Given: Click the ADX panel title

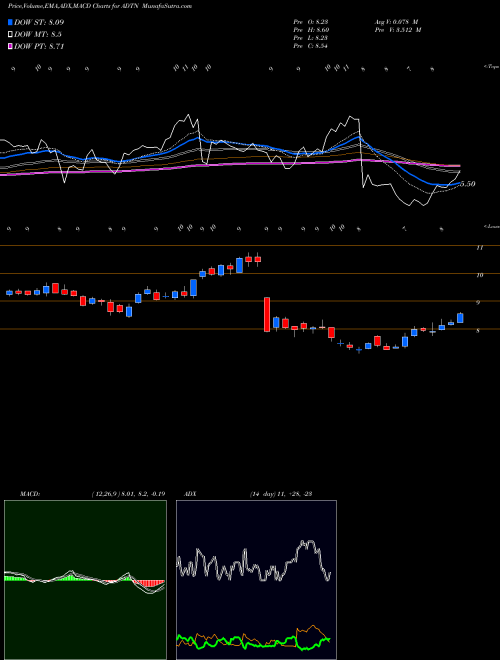Looking at the screenshot, I should point(191,494).
